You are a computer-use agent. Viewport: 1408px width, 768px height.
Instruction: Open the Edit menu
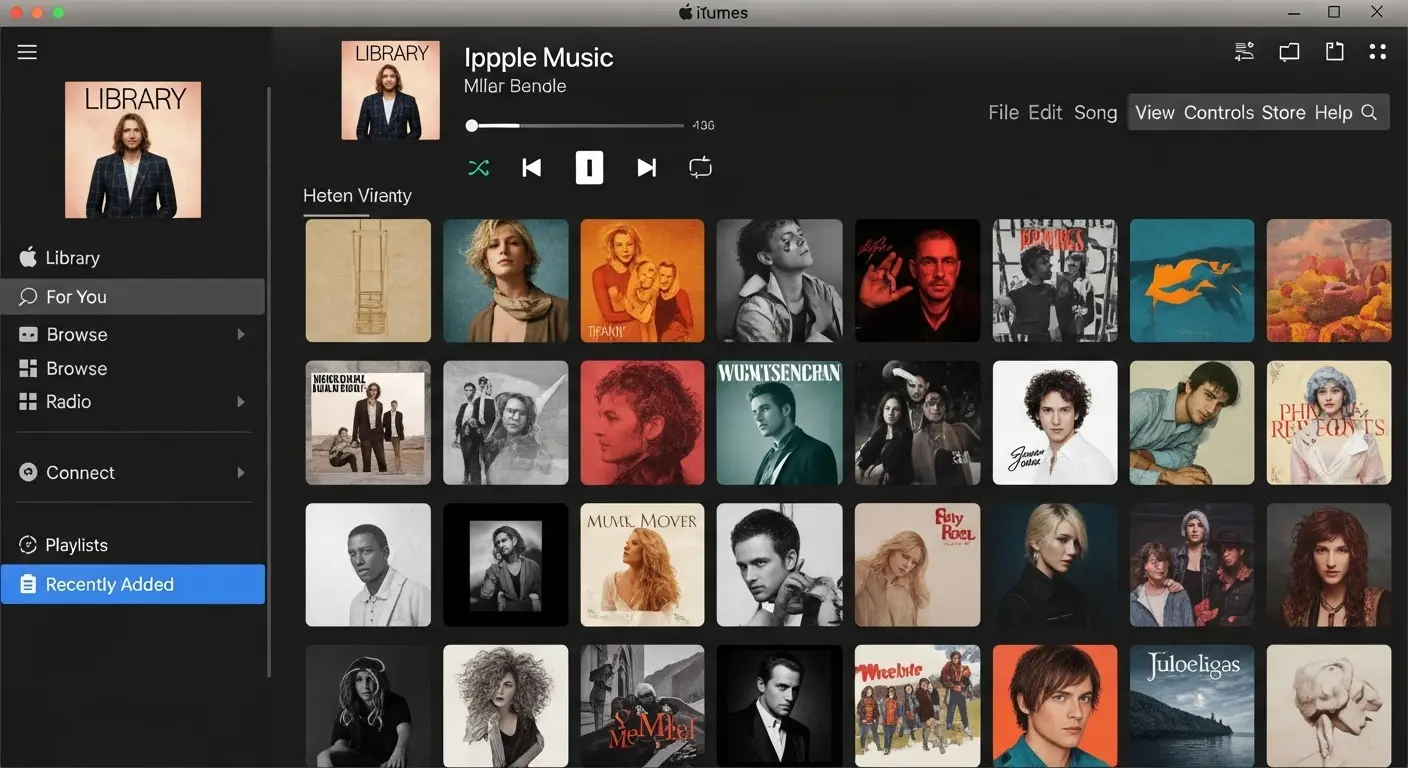tap(1045, 113)
